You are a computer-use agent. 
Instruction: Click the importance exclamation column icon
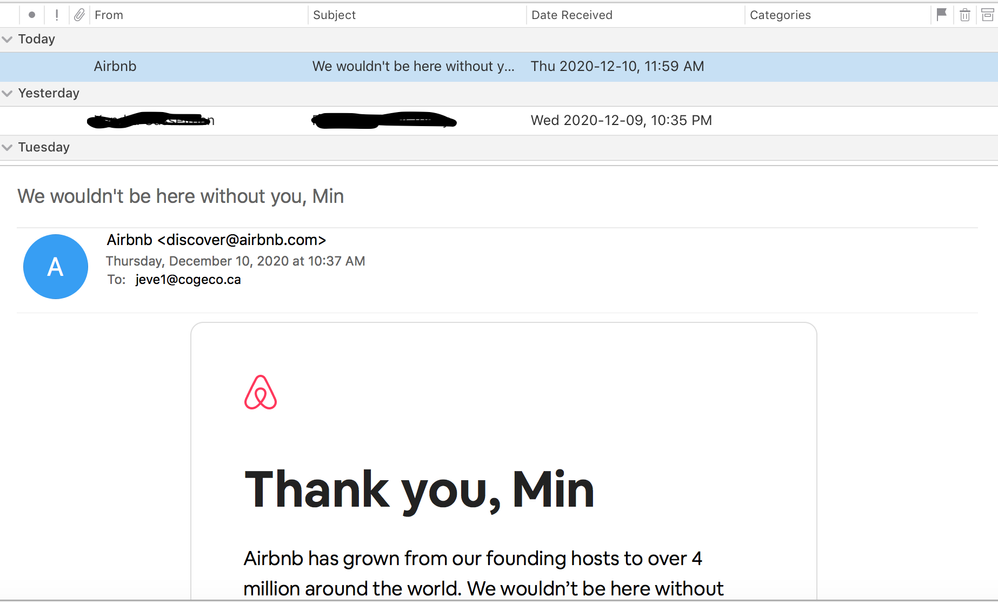(x=56, y=15)
